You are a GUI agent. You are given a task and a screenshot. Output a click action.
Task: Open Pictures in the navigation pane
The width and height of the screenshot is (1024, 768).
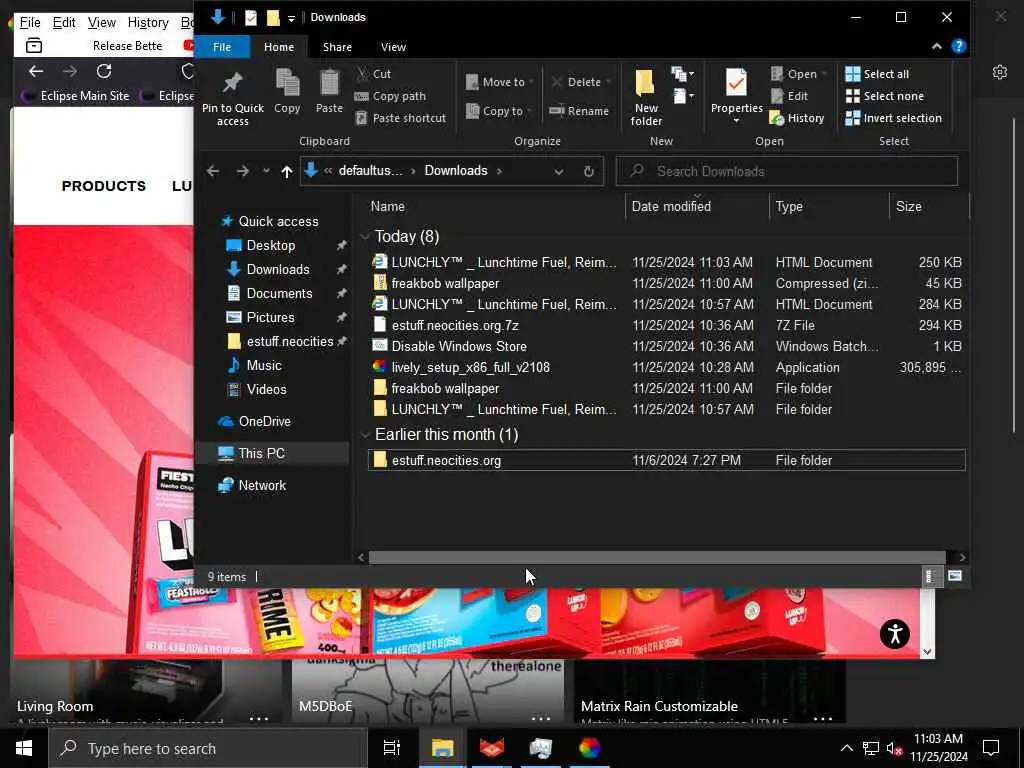[270, 317]
